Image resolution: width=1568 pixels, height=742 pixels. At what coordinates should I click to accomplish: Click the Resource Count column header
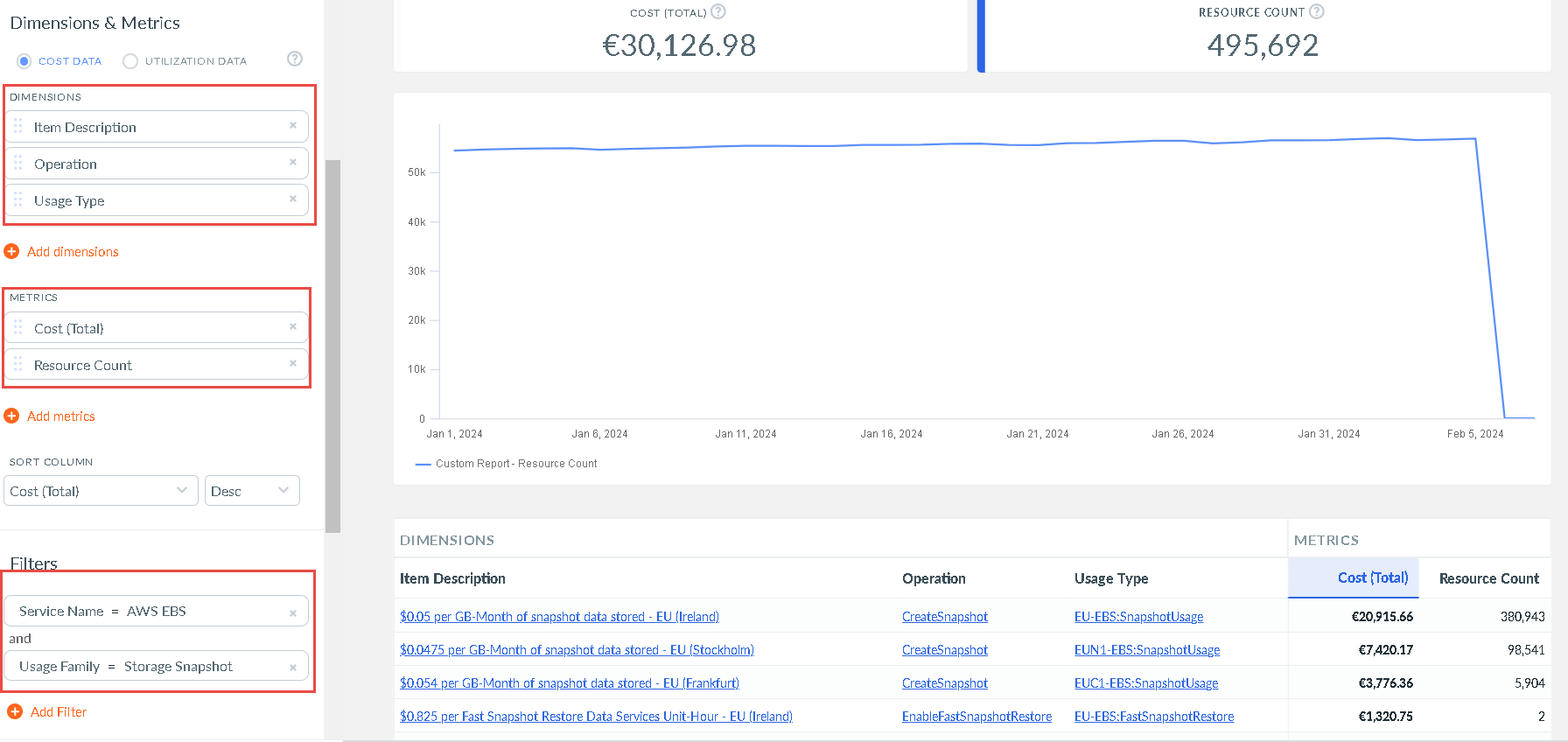(x=1488, y=578)
